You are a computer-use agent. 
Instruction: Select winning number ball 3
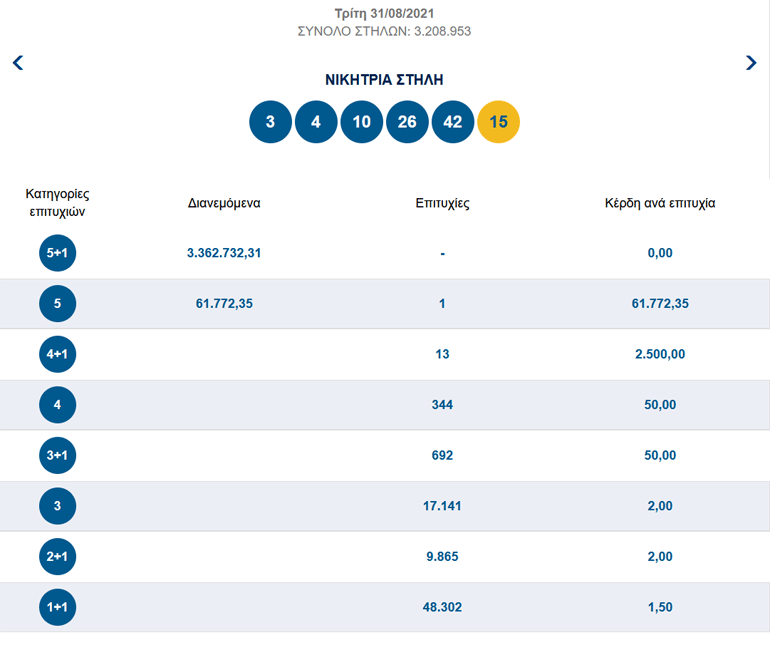[x=270, y=122]
